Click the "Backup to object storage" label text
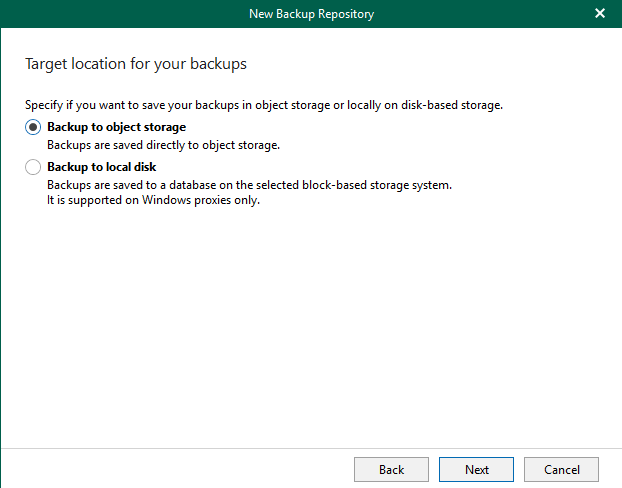 (116, 127)
